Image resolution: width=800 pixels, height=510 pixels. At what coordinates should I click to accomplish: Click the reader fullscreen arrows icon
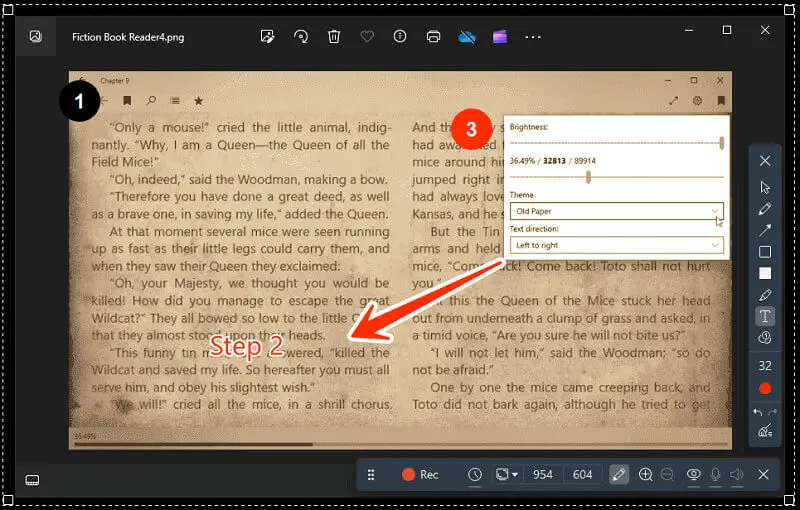pos(673,101)
